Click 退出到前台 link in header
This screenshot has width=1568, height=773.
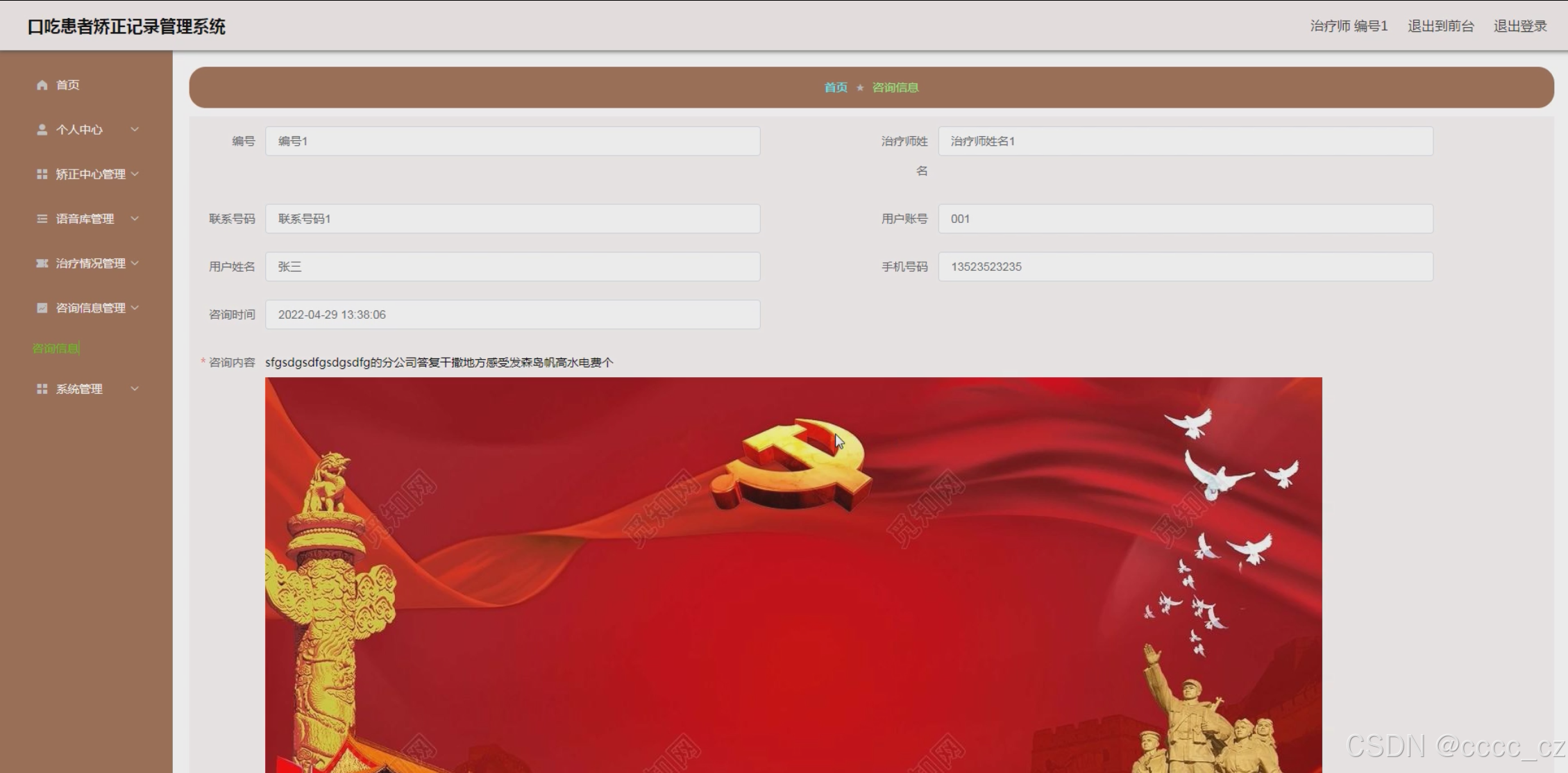point(1440,26)
